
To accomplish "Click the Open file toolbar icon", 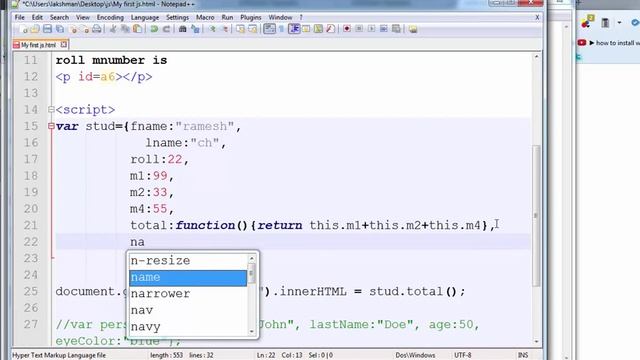I will pyautogui.click(x=35, y=29).
